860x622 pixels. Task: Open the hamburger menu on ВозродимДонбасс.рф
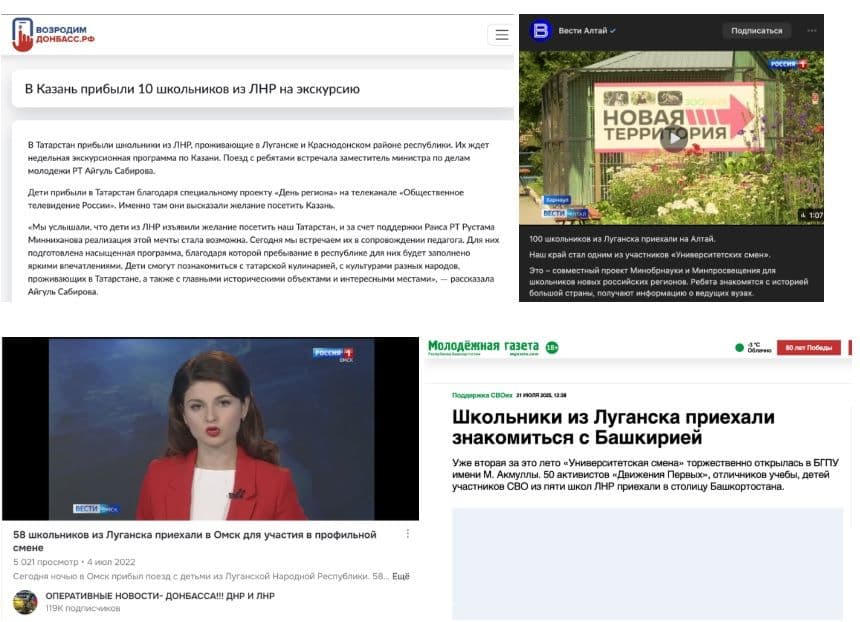500,35
